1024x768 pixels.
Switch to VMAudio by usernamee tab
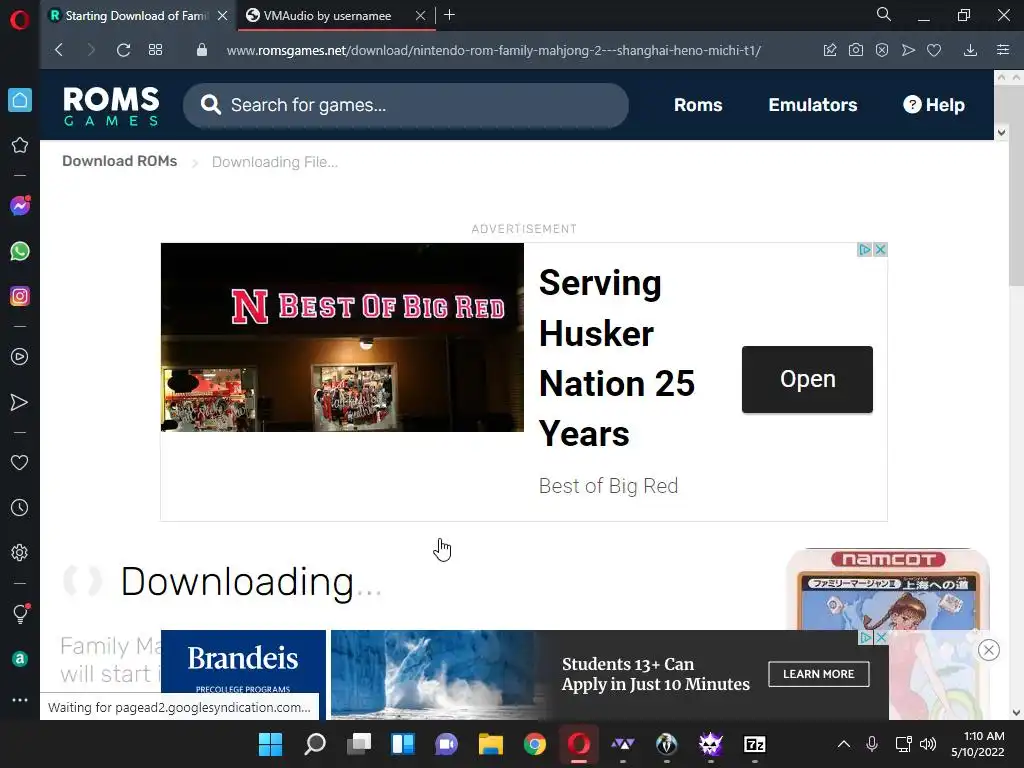click(327, 16)
